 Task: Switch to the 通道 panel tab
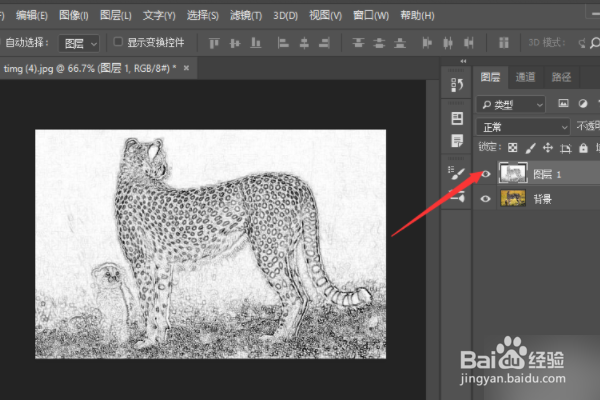click(525, 78)
